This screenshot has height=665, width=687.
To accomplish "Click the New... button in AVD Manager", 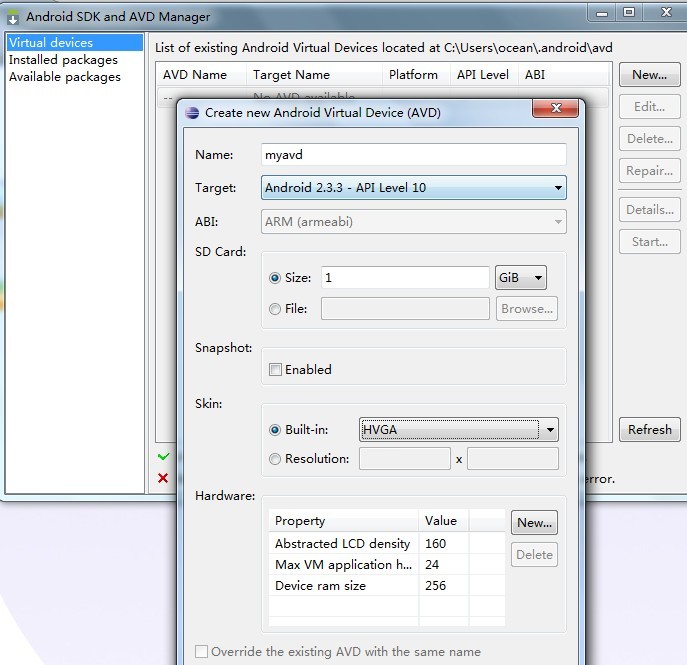I will (649, 75).
